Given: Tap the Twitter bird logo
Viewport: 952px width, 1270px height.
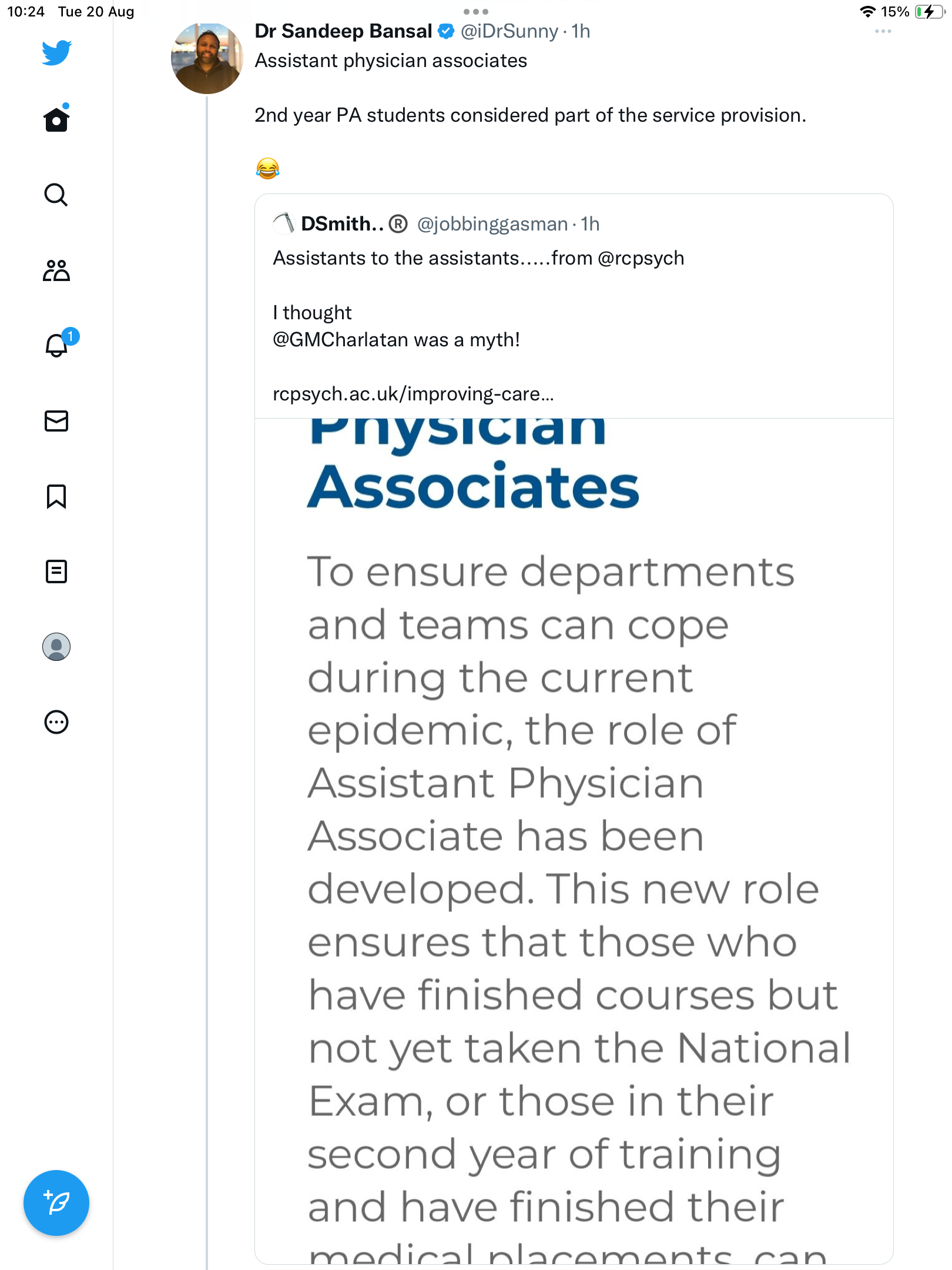Looking at the screenshot, I should (56, 52).
